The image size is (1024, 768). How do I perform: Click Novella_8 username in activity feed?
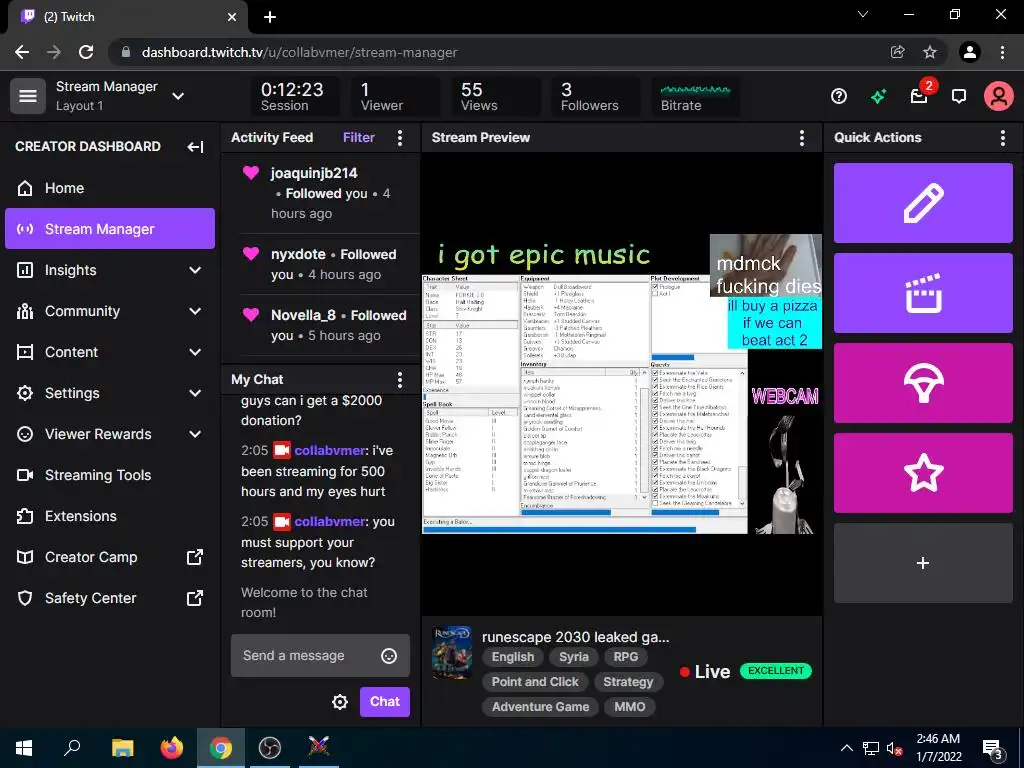pyautogui.click(x=303, y=315)
